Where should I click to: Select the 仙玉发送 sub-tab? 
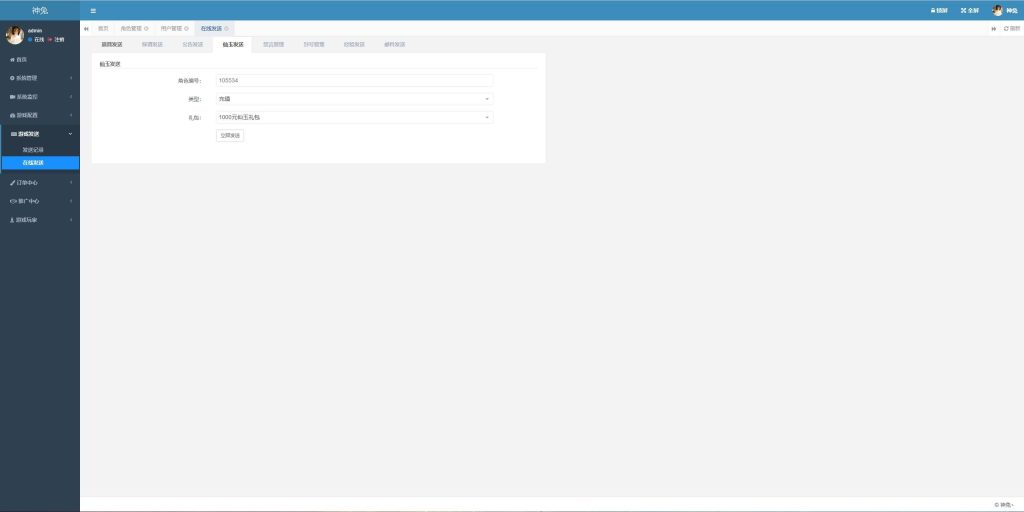pos(233,45)
